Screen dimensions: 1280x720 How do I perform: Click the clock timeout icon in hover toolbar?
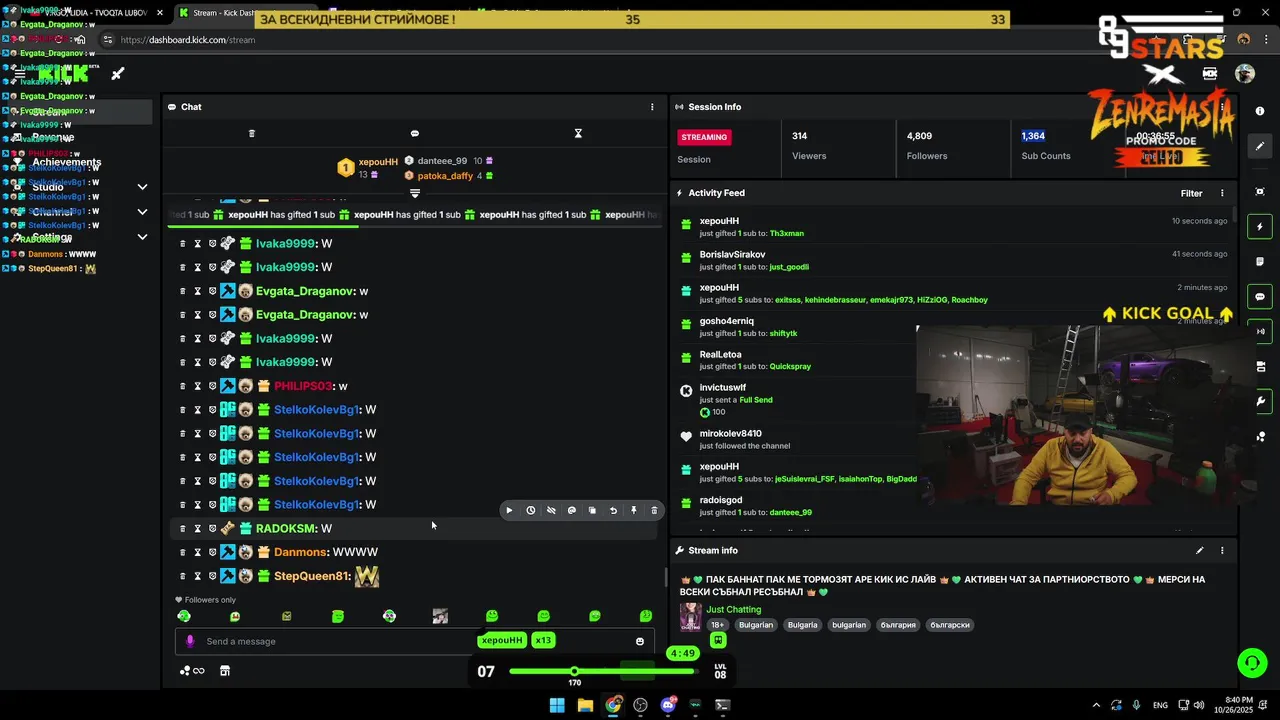pos(530,510)
